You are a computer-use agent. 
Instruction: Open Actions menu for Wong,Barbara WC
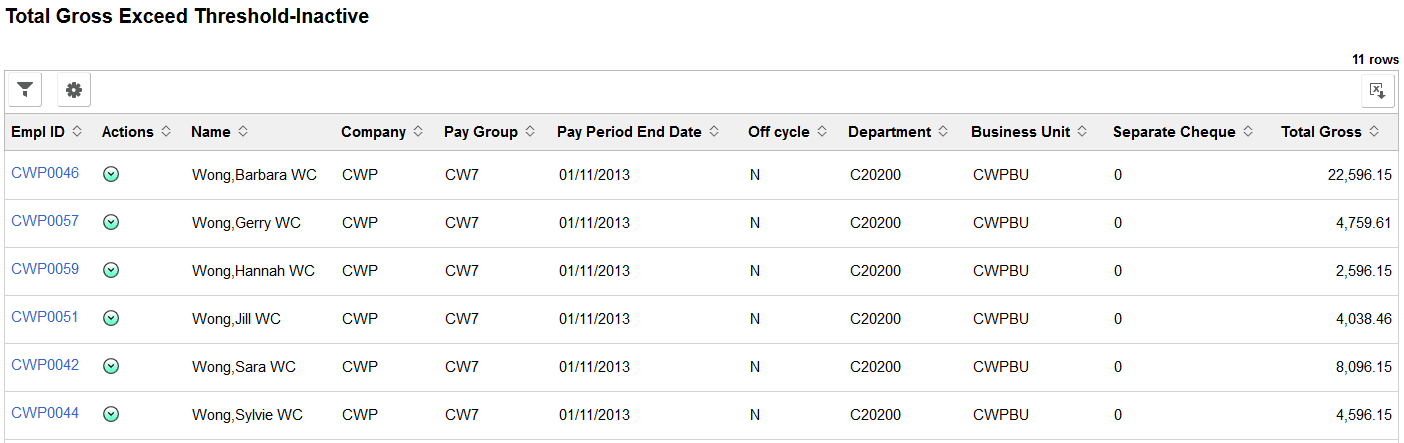point(111,175)
